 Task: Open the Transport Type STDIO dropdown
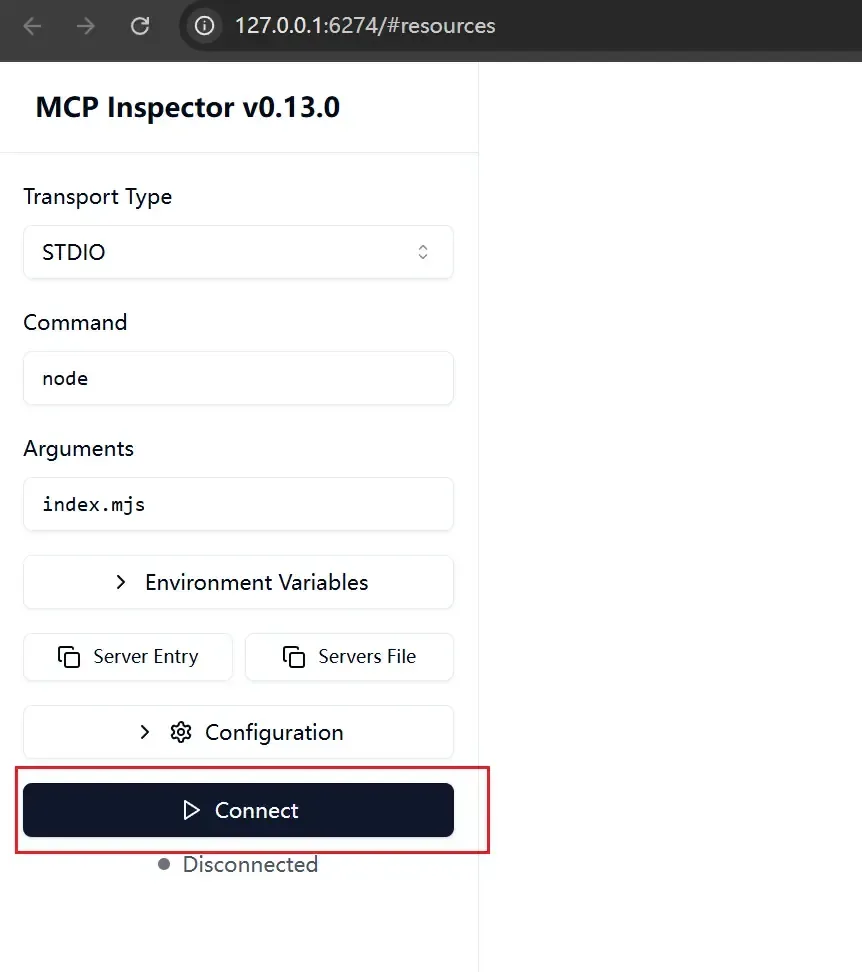238,252
